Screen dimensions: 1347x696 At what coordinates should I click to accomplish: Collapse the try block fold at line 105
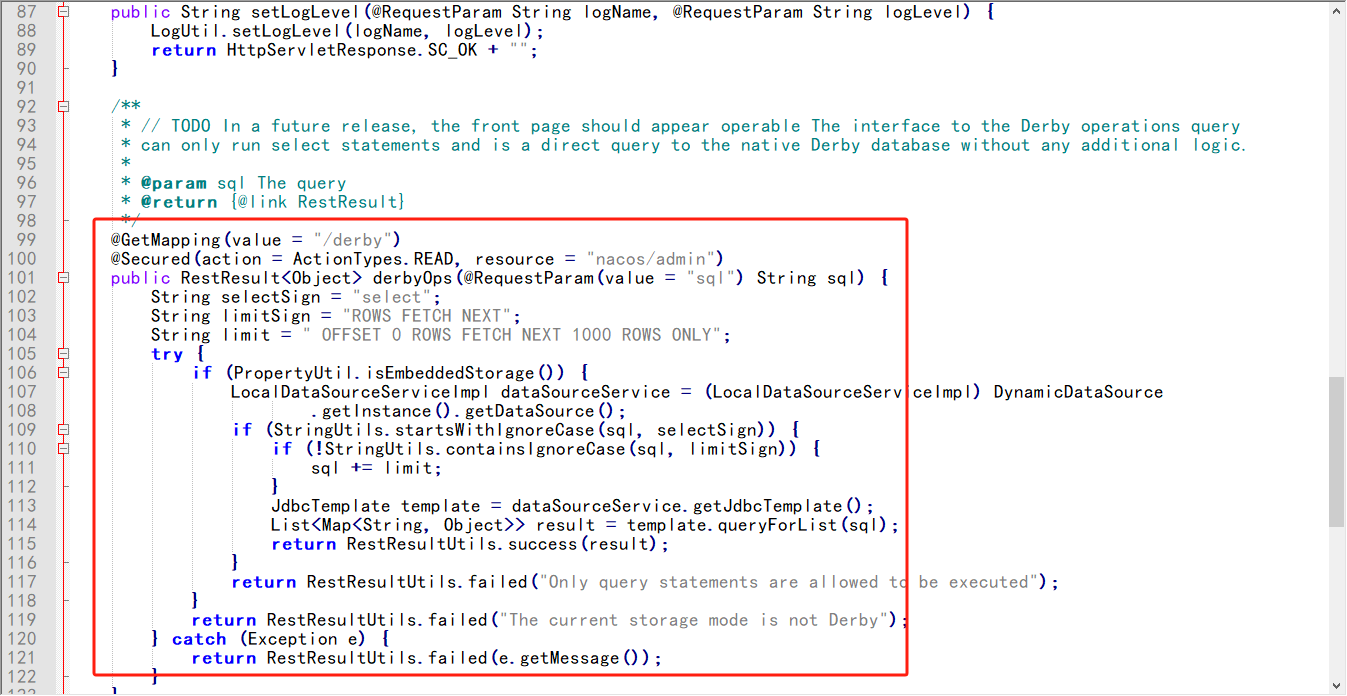(x=64, y=354)
